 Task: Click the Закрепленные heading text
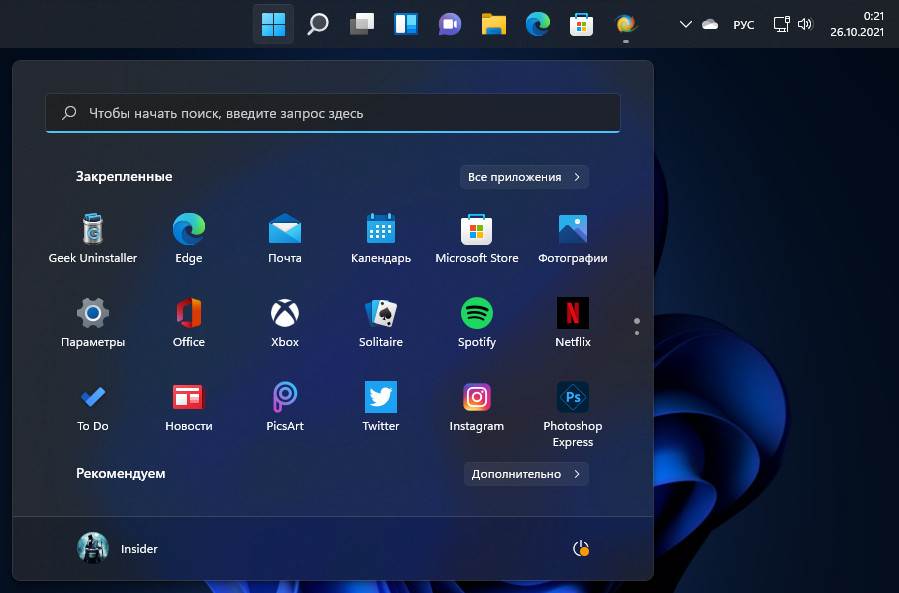[x=124, y=176]
